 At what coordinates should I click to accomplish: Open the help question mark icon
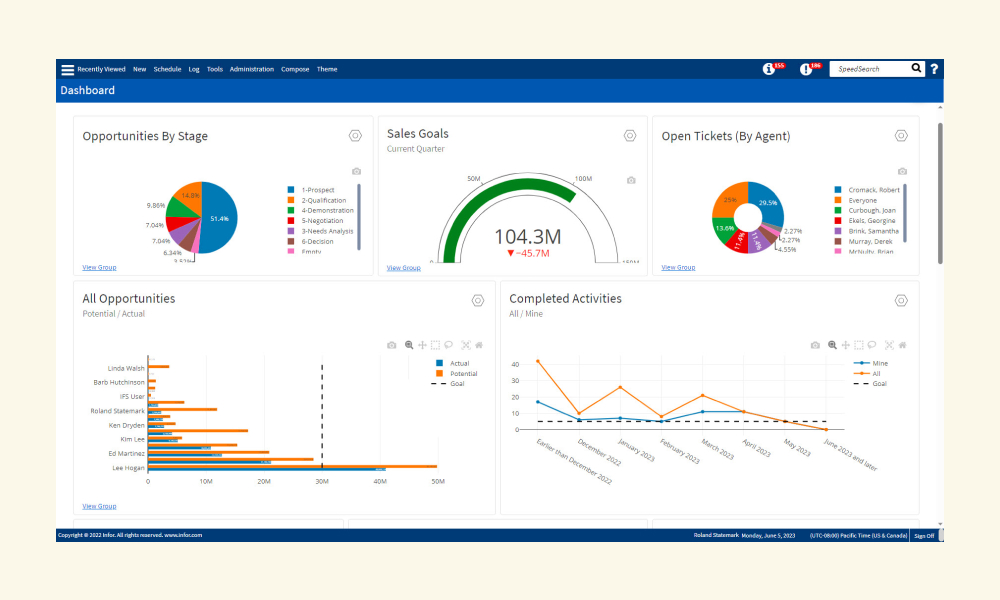[934, 69]
